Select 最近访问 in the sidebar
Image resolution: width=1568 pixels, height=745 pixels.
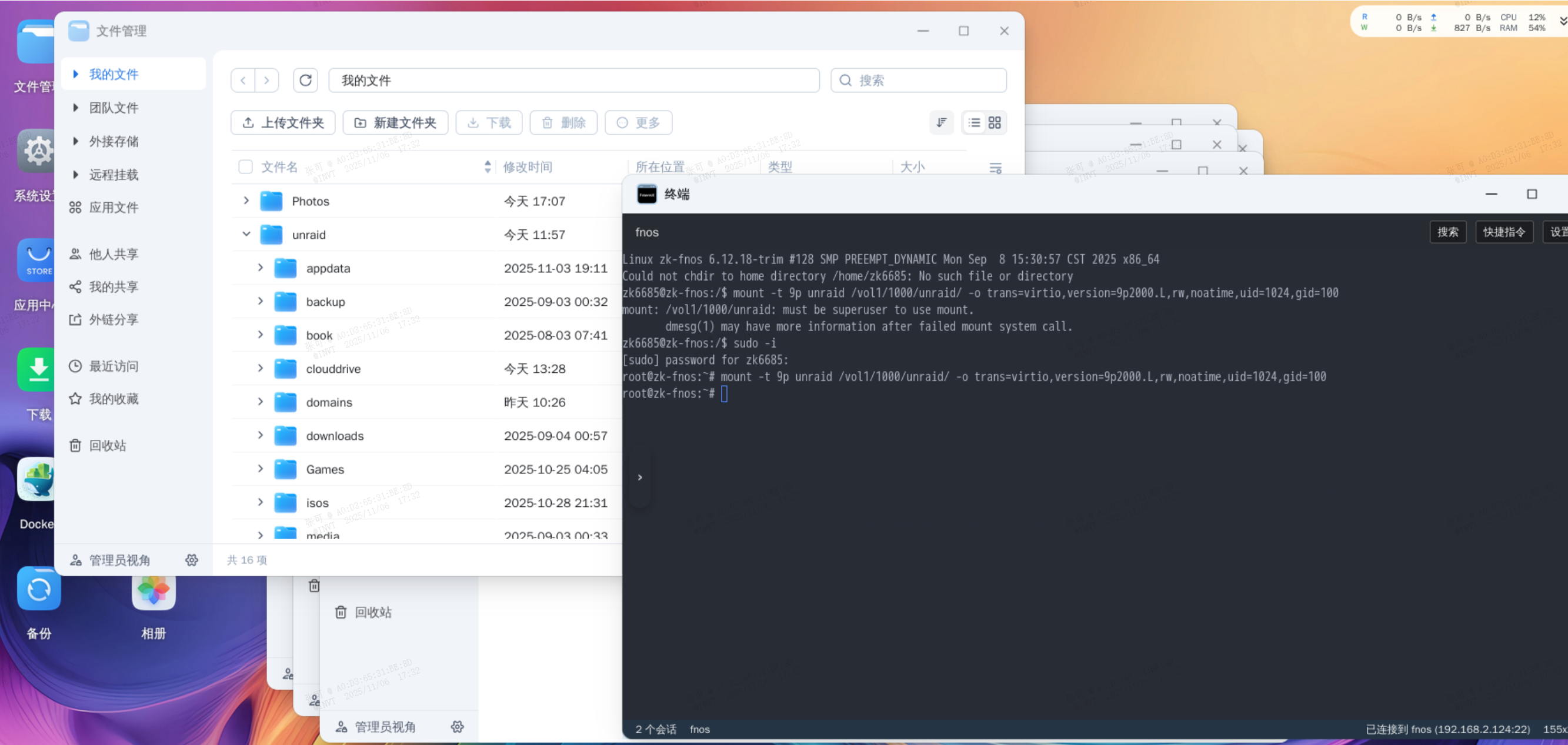[x=113, y=366]
